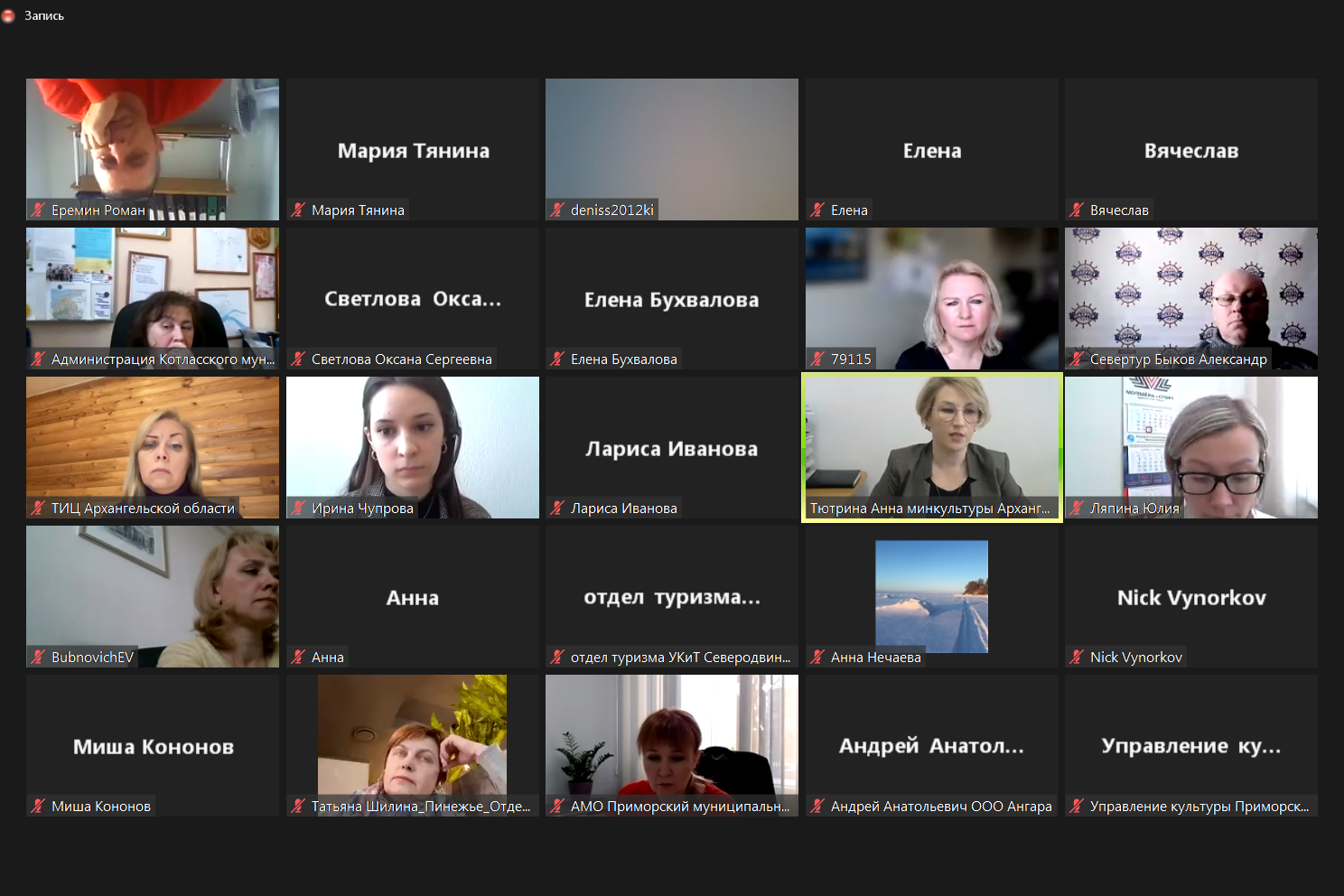
Task: Select the blank gray deniss2012ki video
Action: (672, 149)
